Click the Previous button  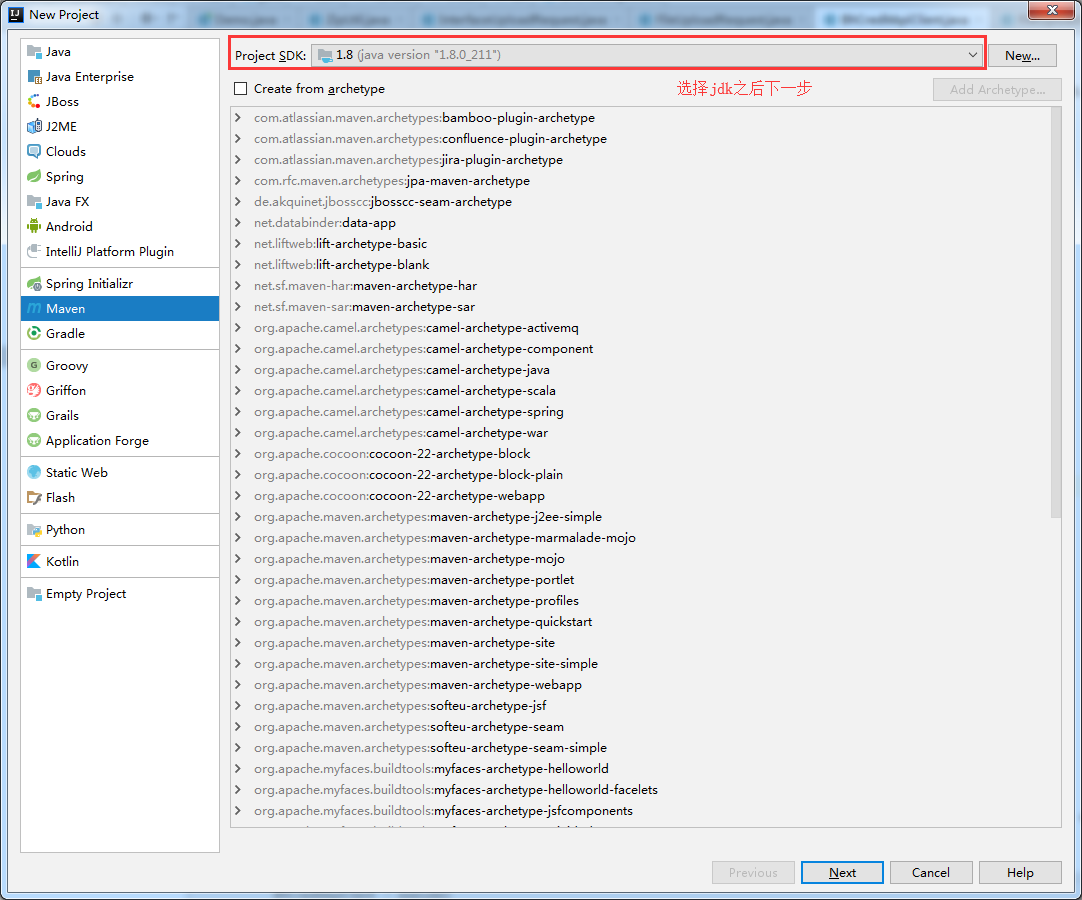point(753,872)
